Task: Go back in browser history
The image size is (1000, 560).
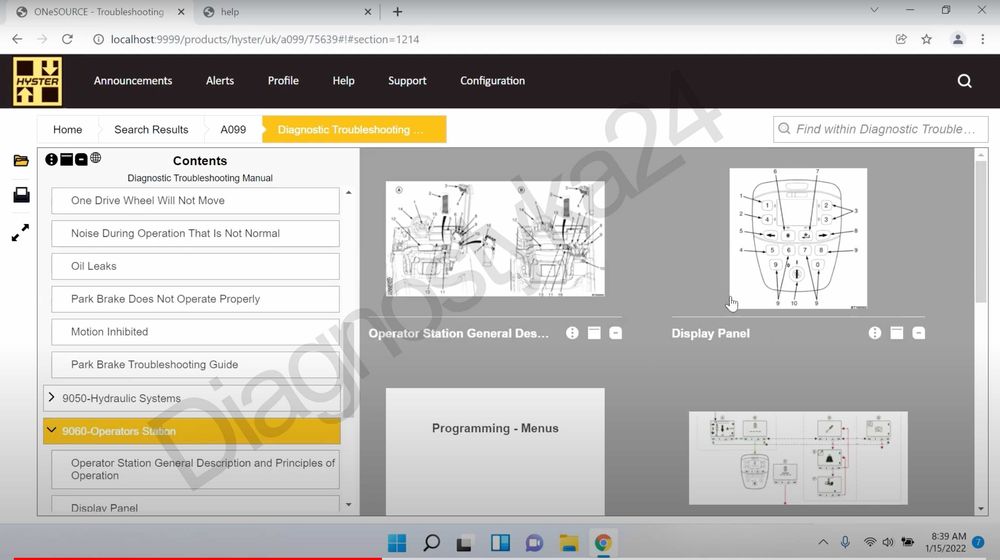Action: coord(17,40)
